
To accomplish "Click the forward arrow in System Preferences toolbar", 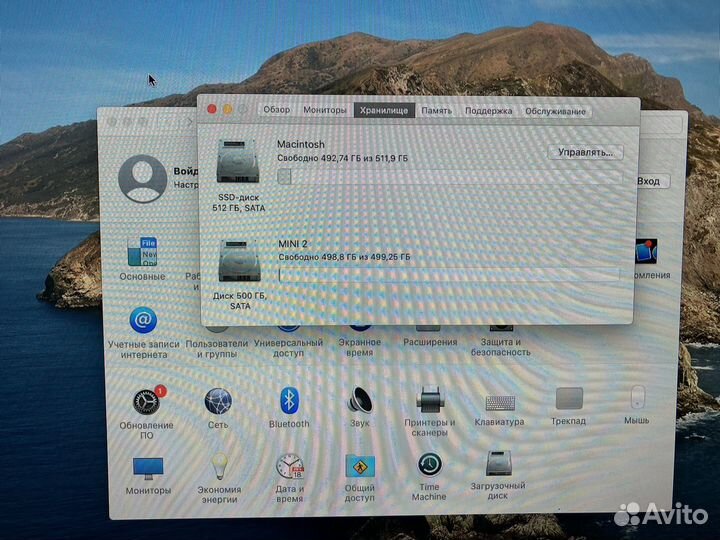I will pos(190,122).
